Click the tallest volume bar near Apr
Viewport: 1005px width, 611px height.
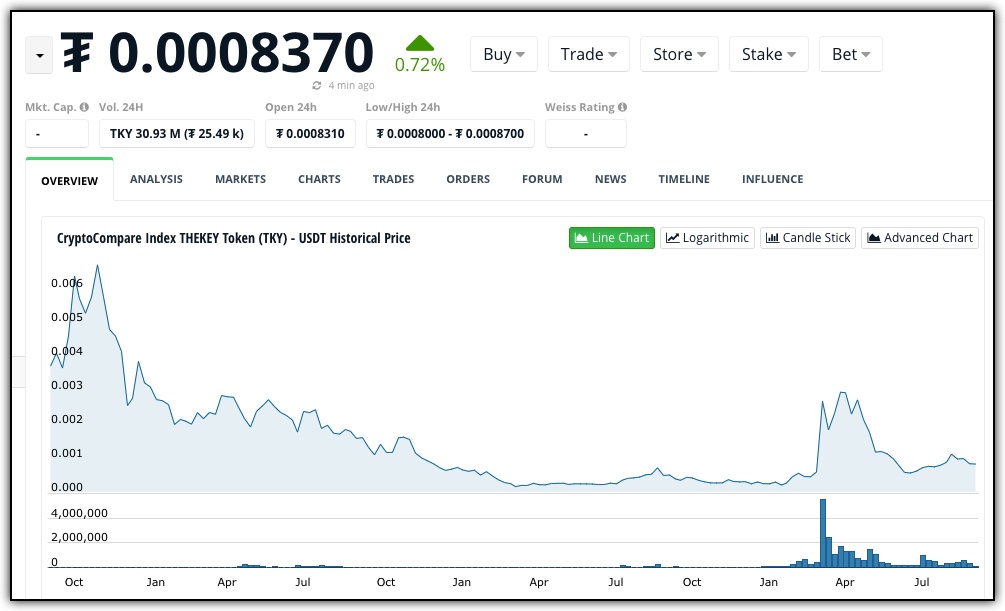(x=823, y=533)
